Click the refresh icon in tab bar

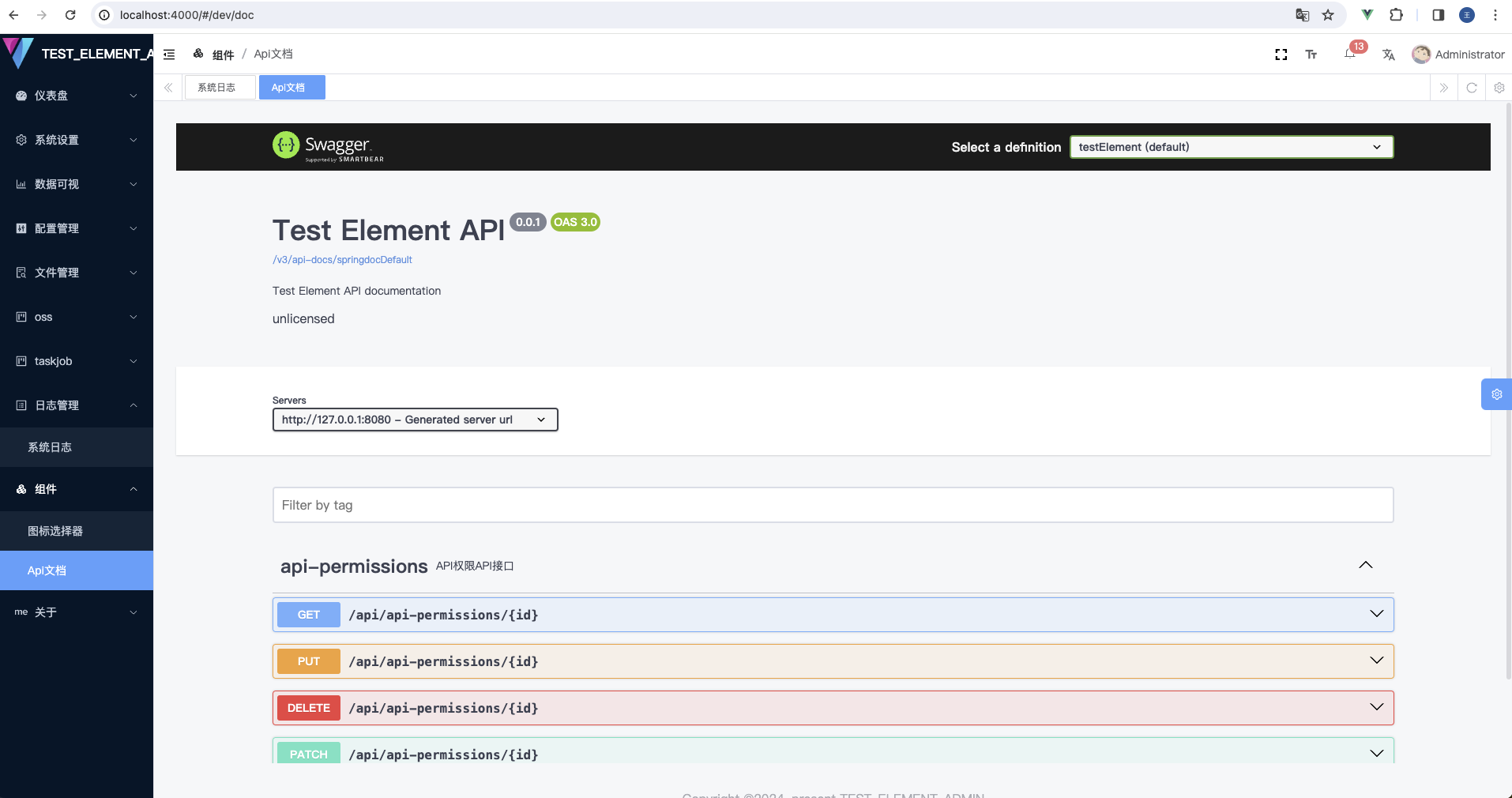coord(1471,88)
